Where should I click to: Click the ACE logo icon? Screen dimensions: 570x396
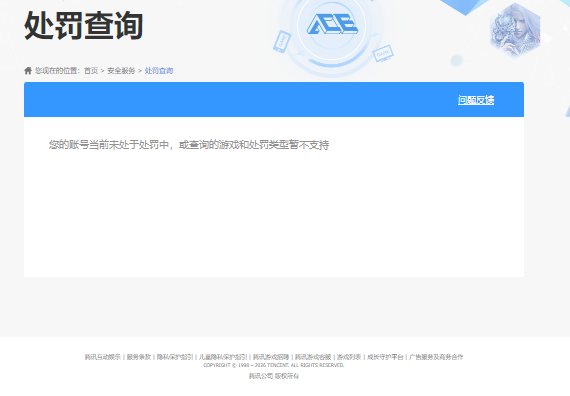tap(332, 25)
